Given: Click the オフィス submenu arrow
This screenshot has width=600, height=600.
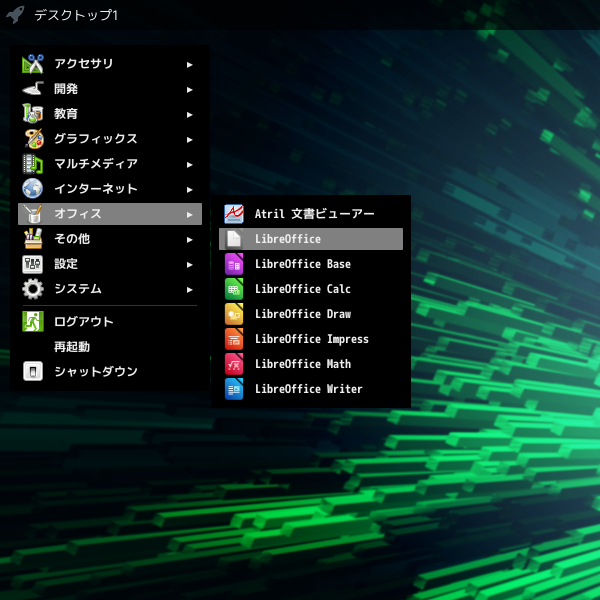Looking at the screenshot, I should 189,215.
